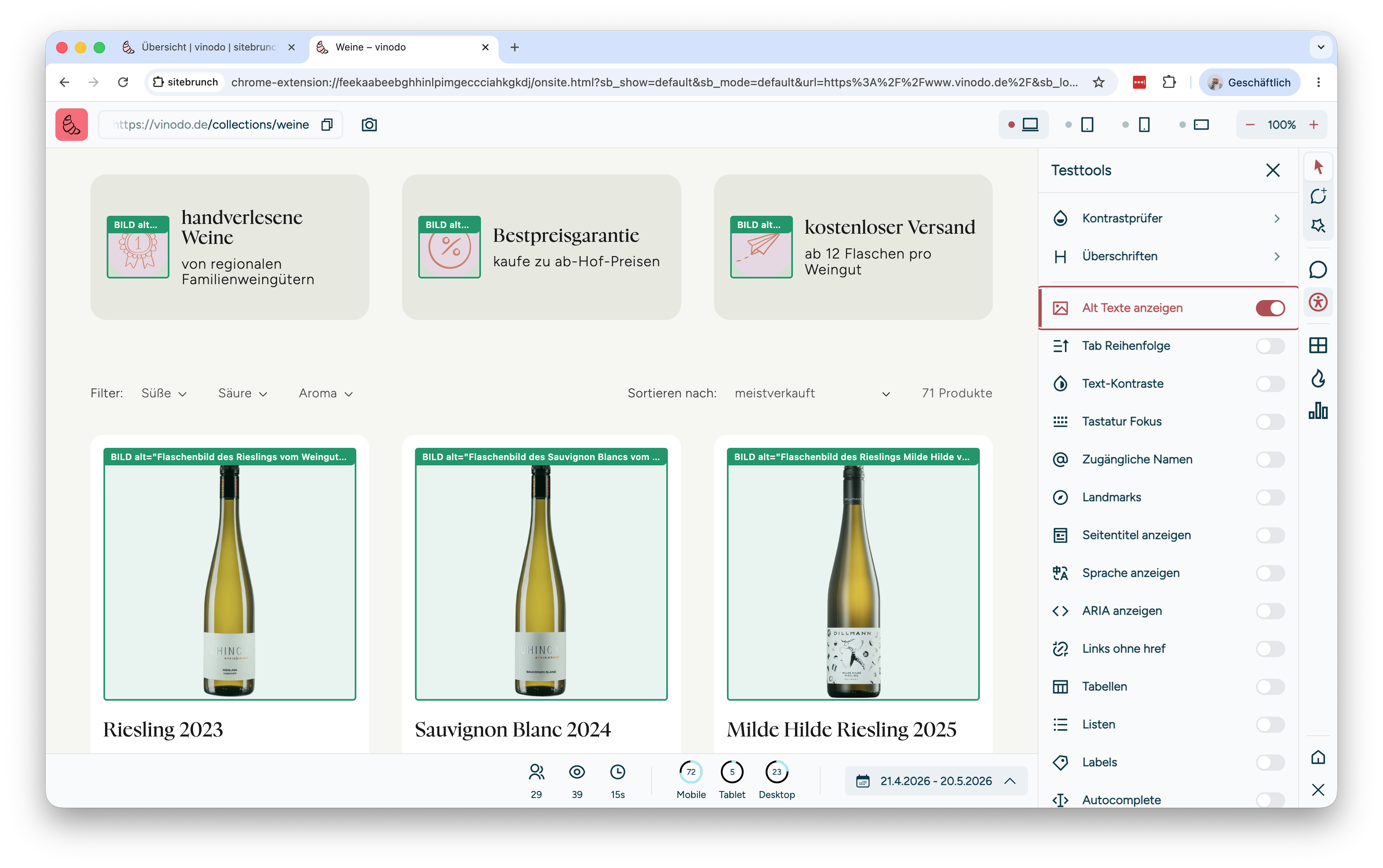Screen dimensions: 1383x868
Task: Open the Chrome three-dot menu
Action: [x=1318, y=83]
